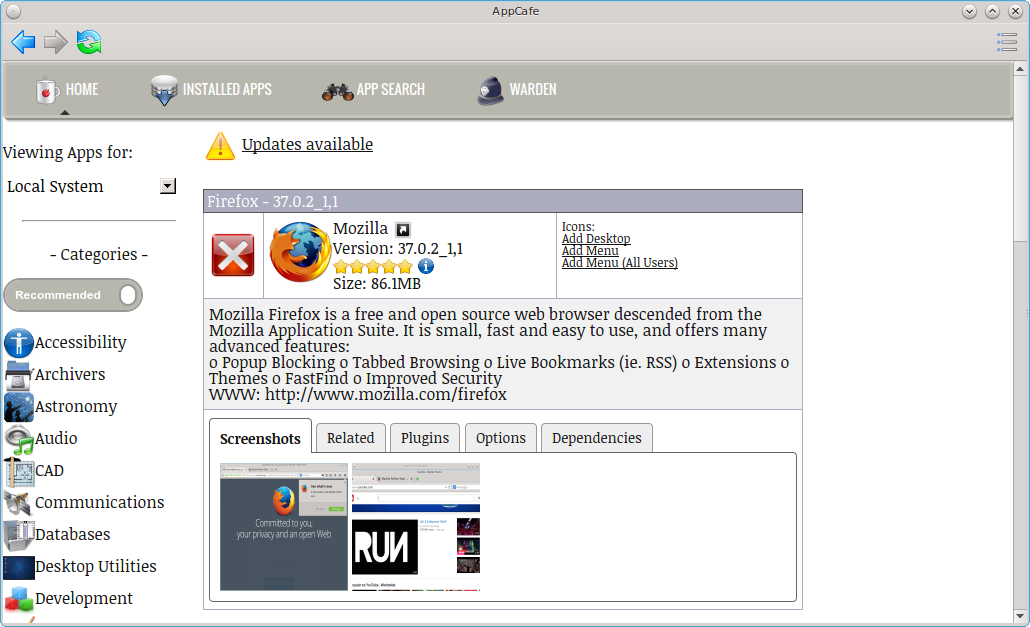Click the CAD category icon
Image resolution: width=1030 pixels, height=627 pixels.
tap(18, 471)
